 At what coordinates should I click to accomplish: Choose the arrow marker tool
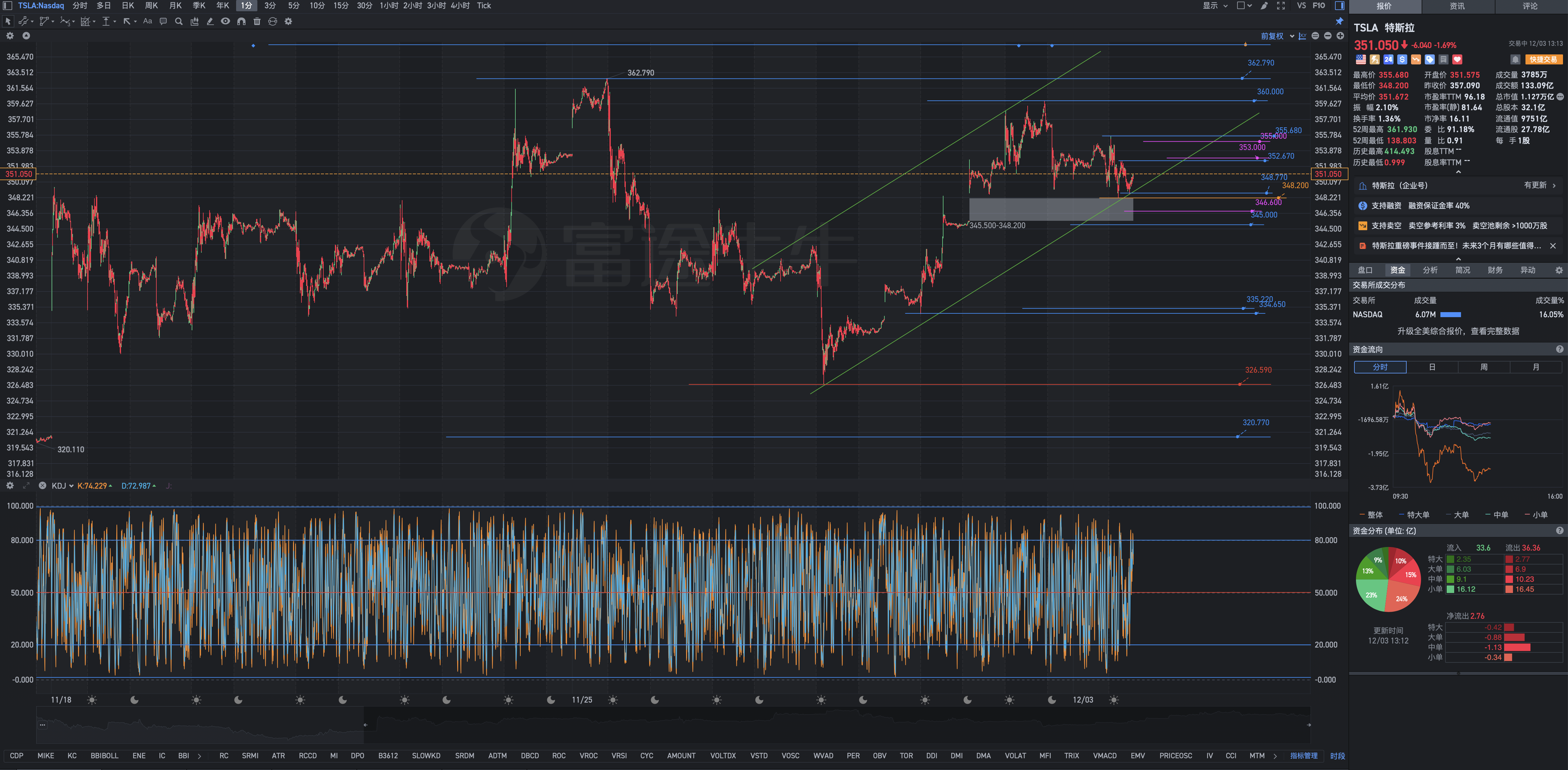coord(127,21)
